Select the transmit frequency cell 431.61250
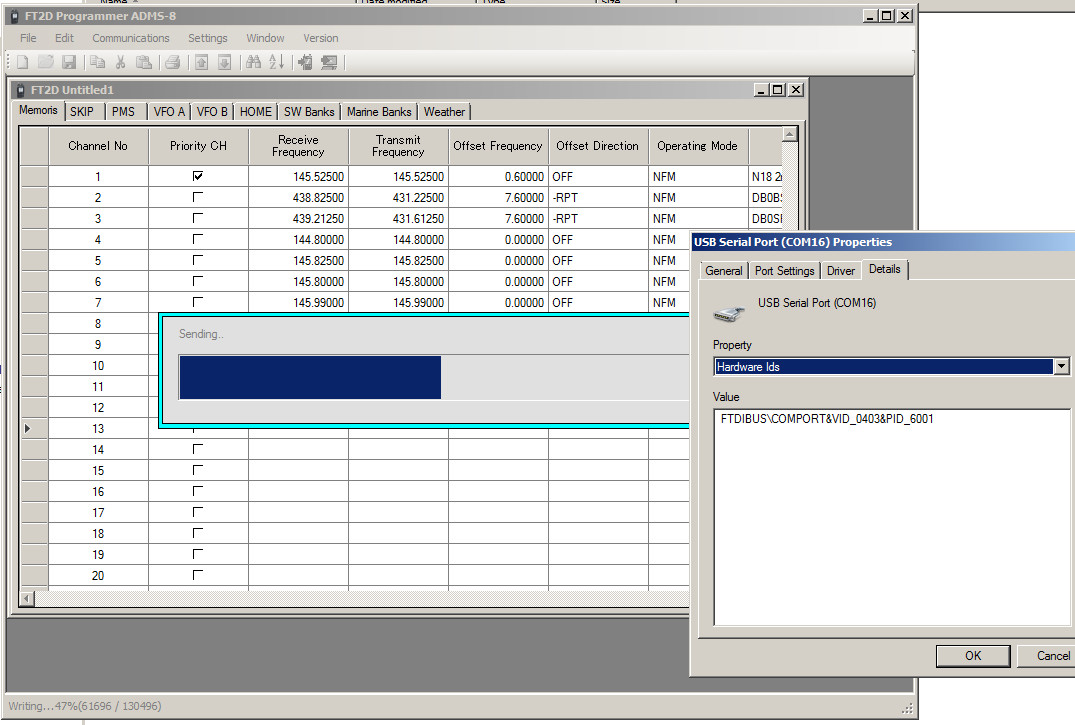This screenshot has height=725, width=1075. click(x=398, y=219)
